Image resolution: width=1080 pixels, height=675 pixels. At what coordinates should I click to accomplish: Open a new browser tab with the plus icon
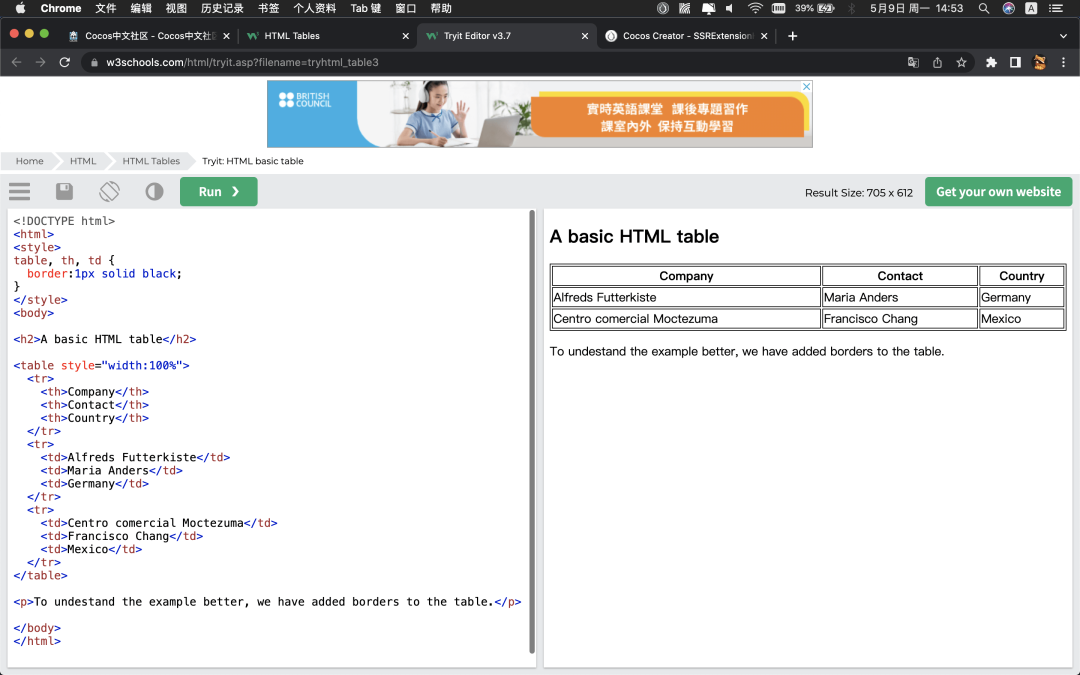(793, 36)
